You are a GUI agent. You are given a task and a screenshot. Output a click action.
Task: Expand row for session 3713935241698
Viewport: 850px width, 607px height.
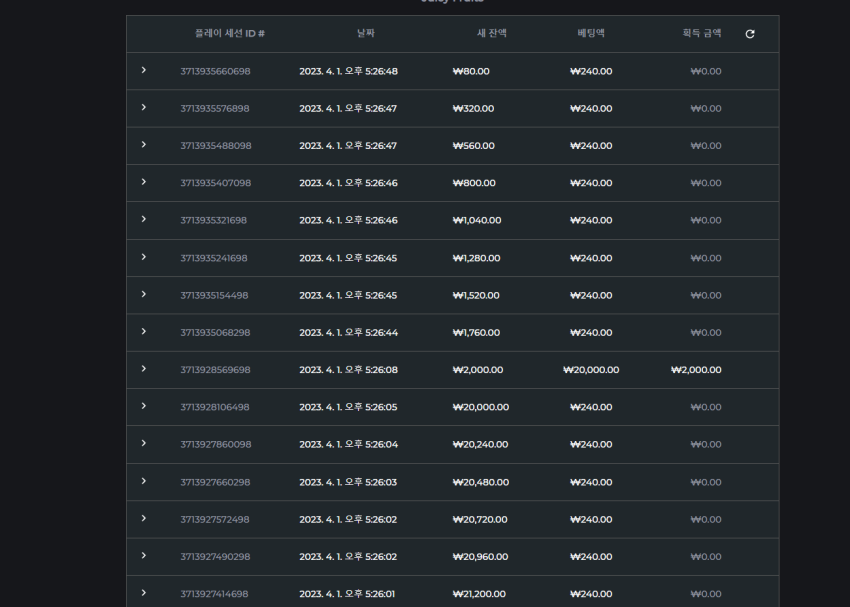pos(144,257)
